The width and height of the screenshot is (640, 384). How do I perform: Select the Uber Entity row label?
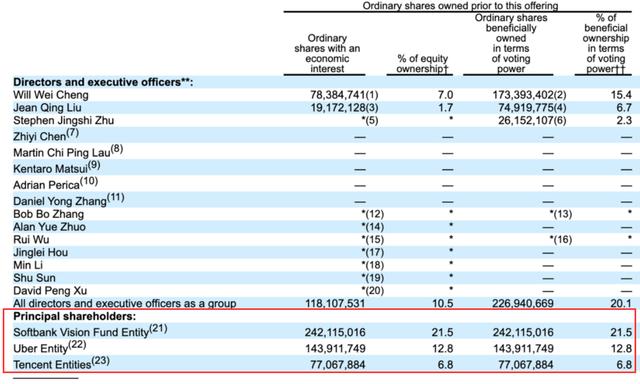(x=40, y=348)
